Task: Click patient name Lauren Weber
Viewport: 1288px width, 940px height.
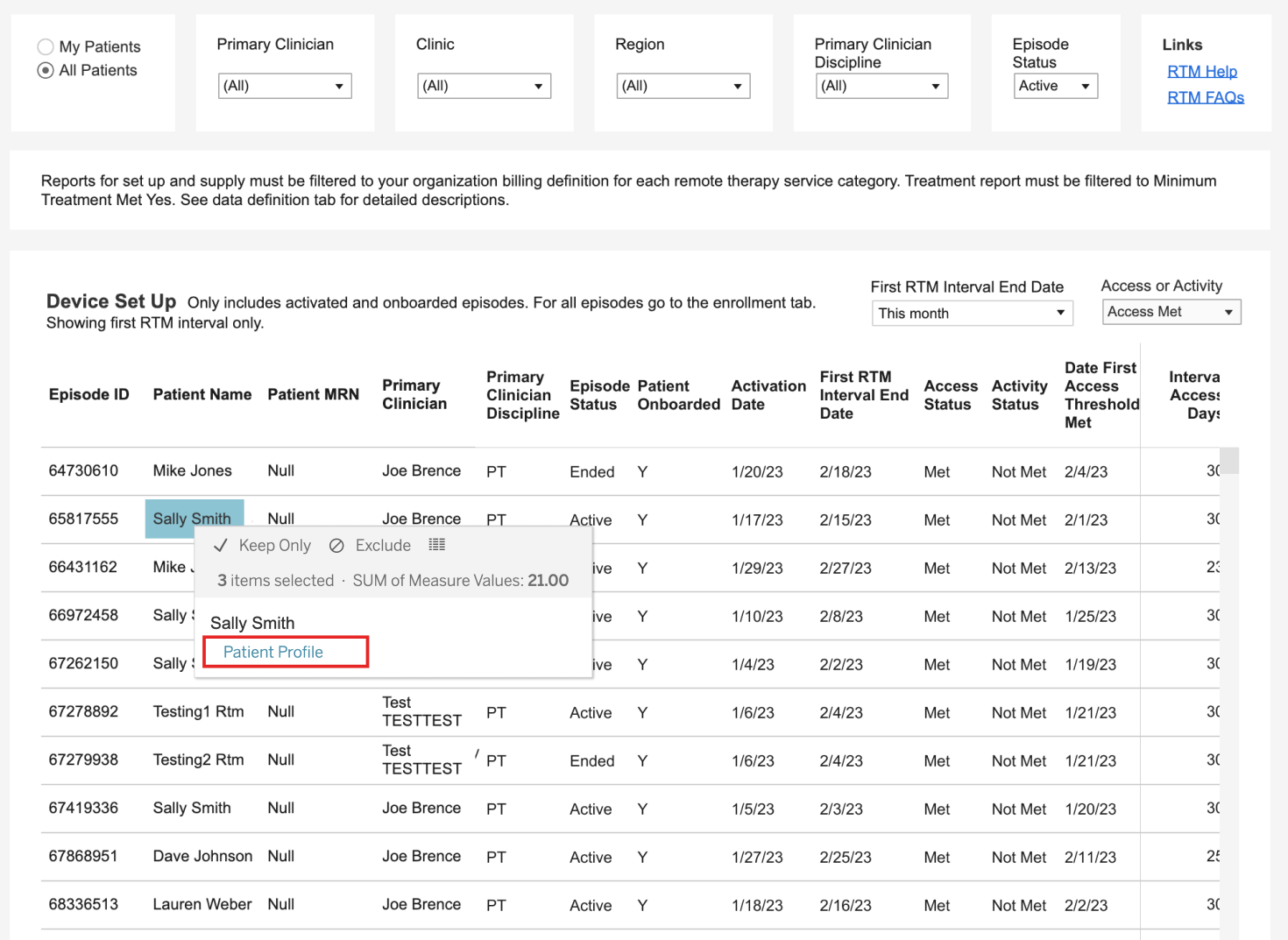Action: point(202,904)
